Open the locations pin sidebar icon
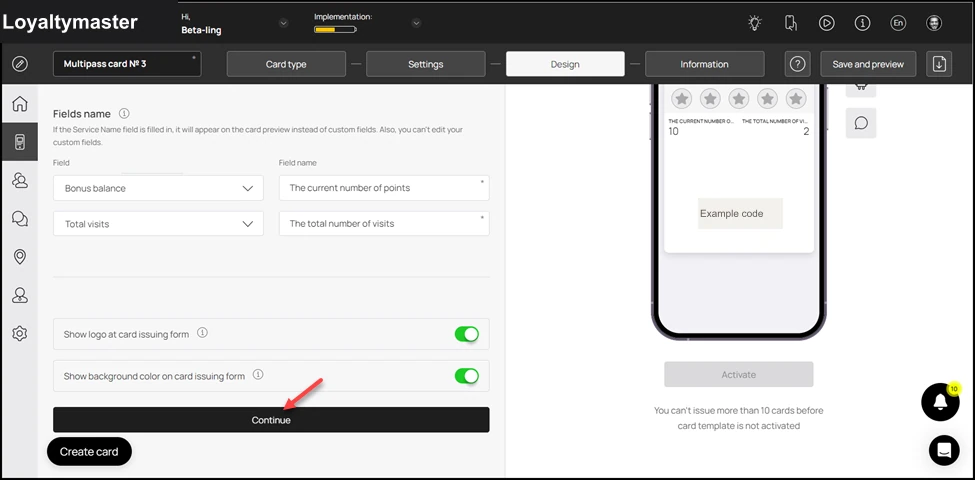Viewport: 975px width, 480px height. click(x=20, y=256)
